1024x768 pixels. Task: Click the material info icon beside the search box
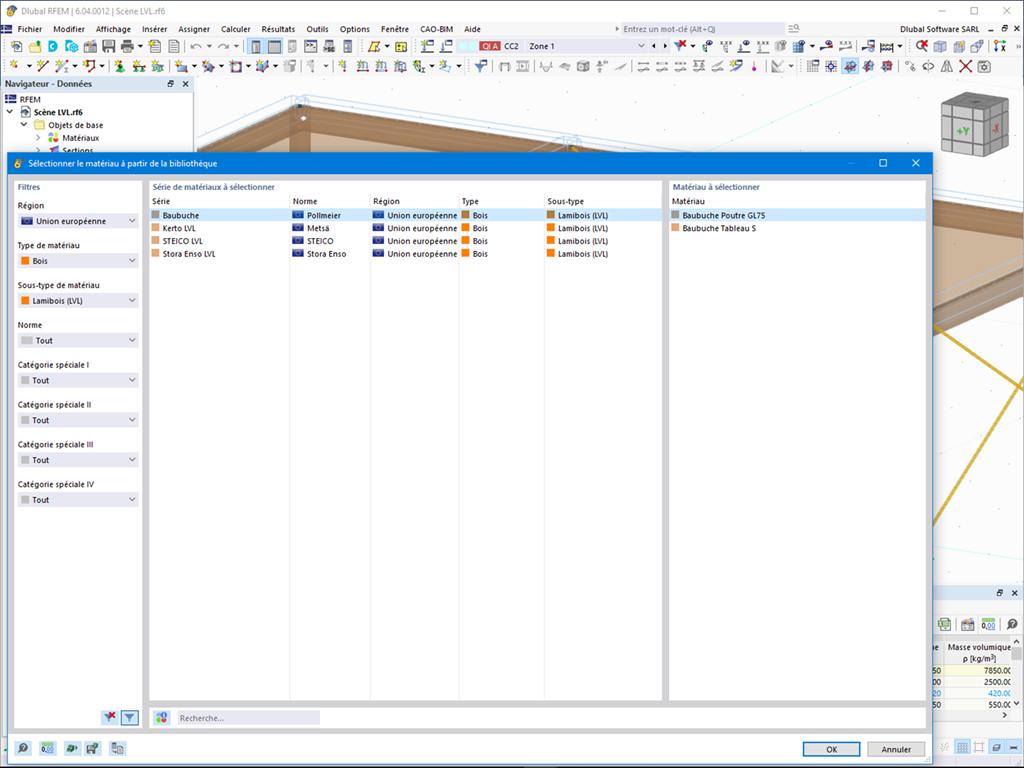coord(161,718)
